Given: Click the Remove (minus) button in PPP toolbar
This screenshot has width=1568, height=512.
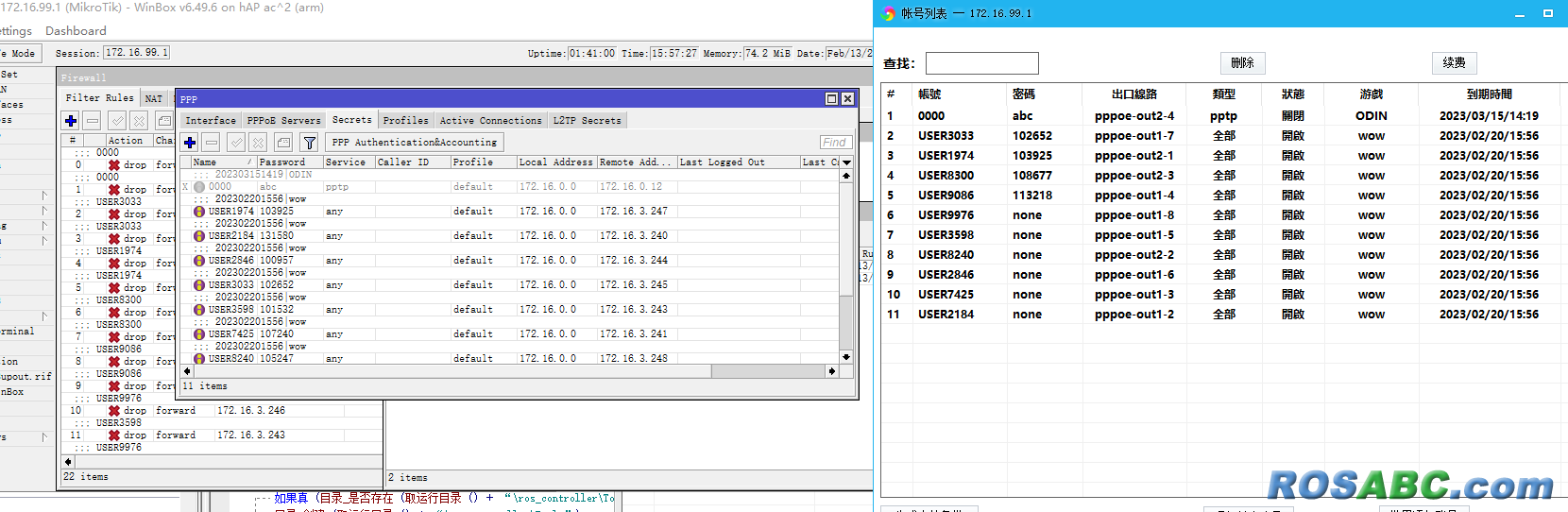Looking at the screenshot, I should pyautogui.click(x=212, y=143).
